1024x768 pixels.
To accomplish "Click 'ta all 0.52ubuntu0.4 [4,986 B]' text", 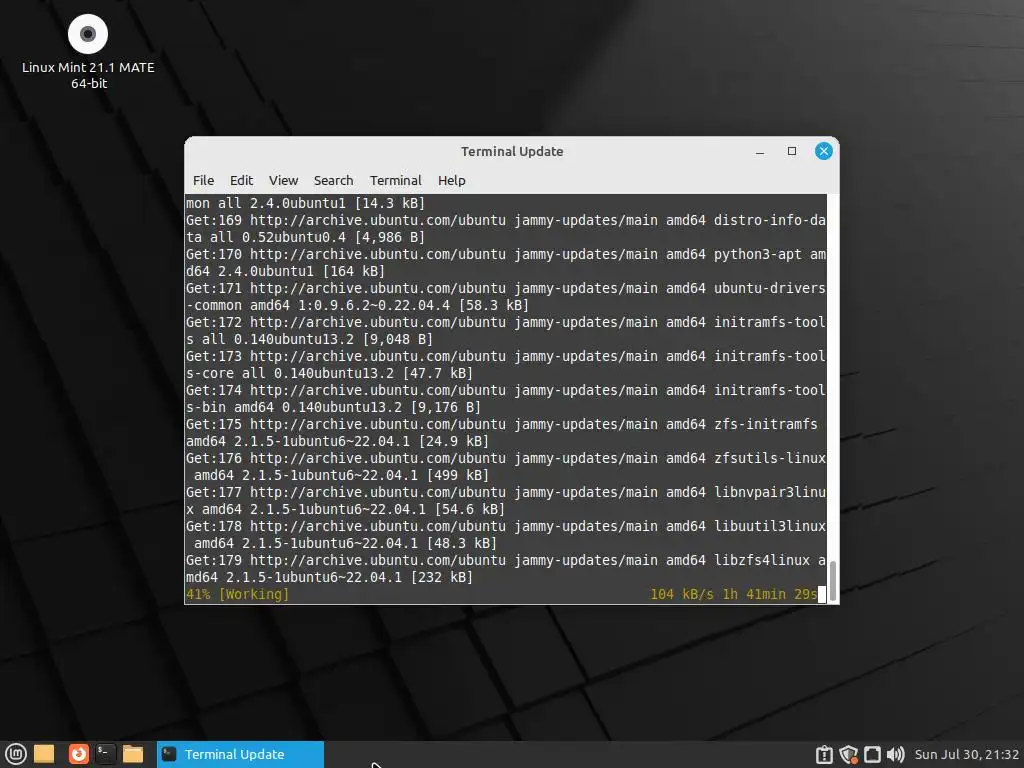I will point(305,238).
